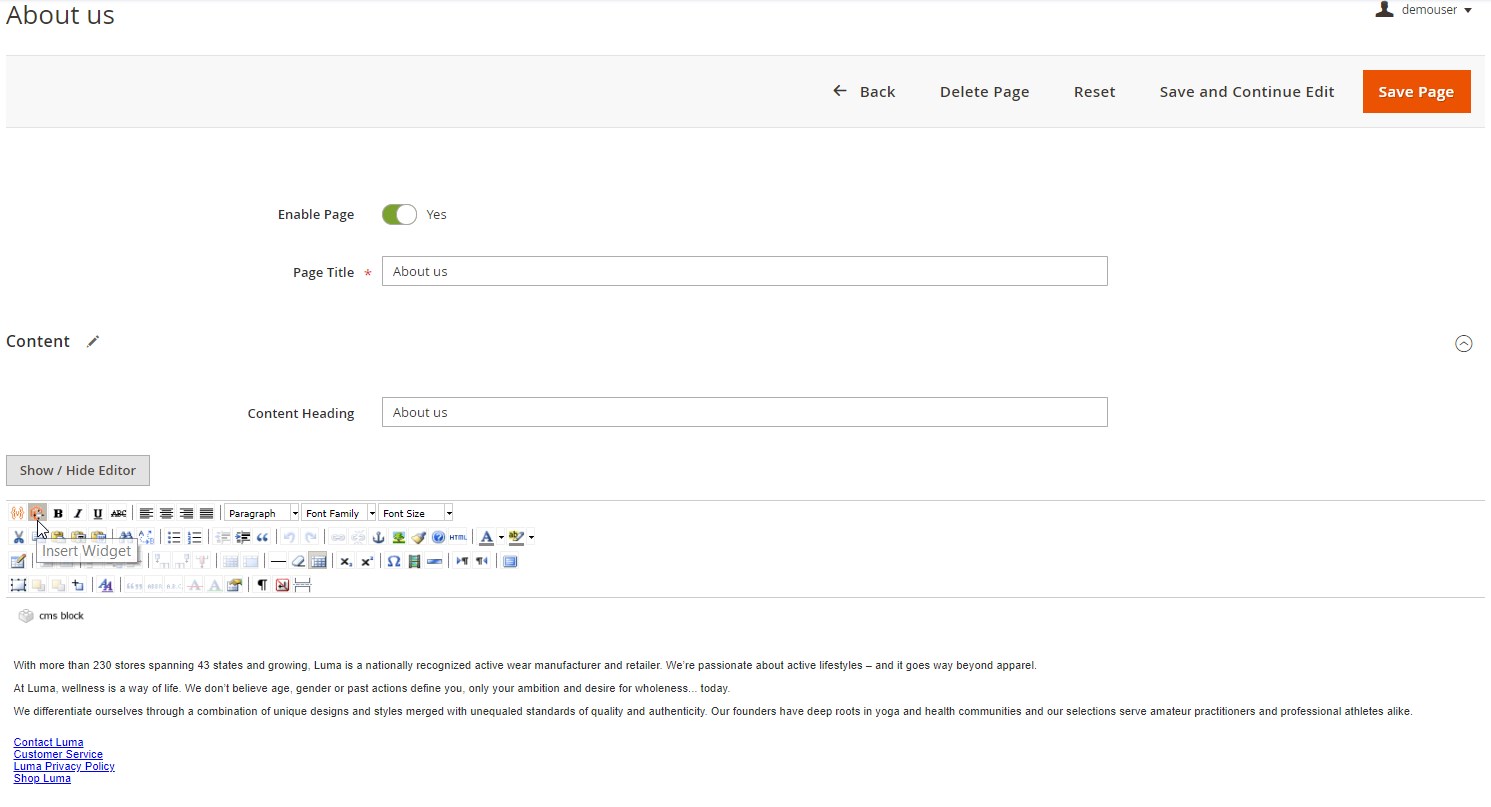Screen dimensions: 1491x807
Task: Insert an anchor with the anchor icon
Action: (378, 537)
